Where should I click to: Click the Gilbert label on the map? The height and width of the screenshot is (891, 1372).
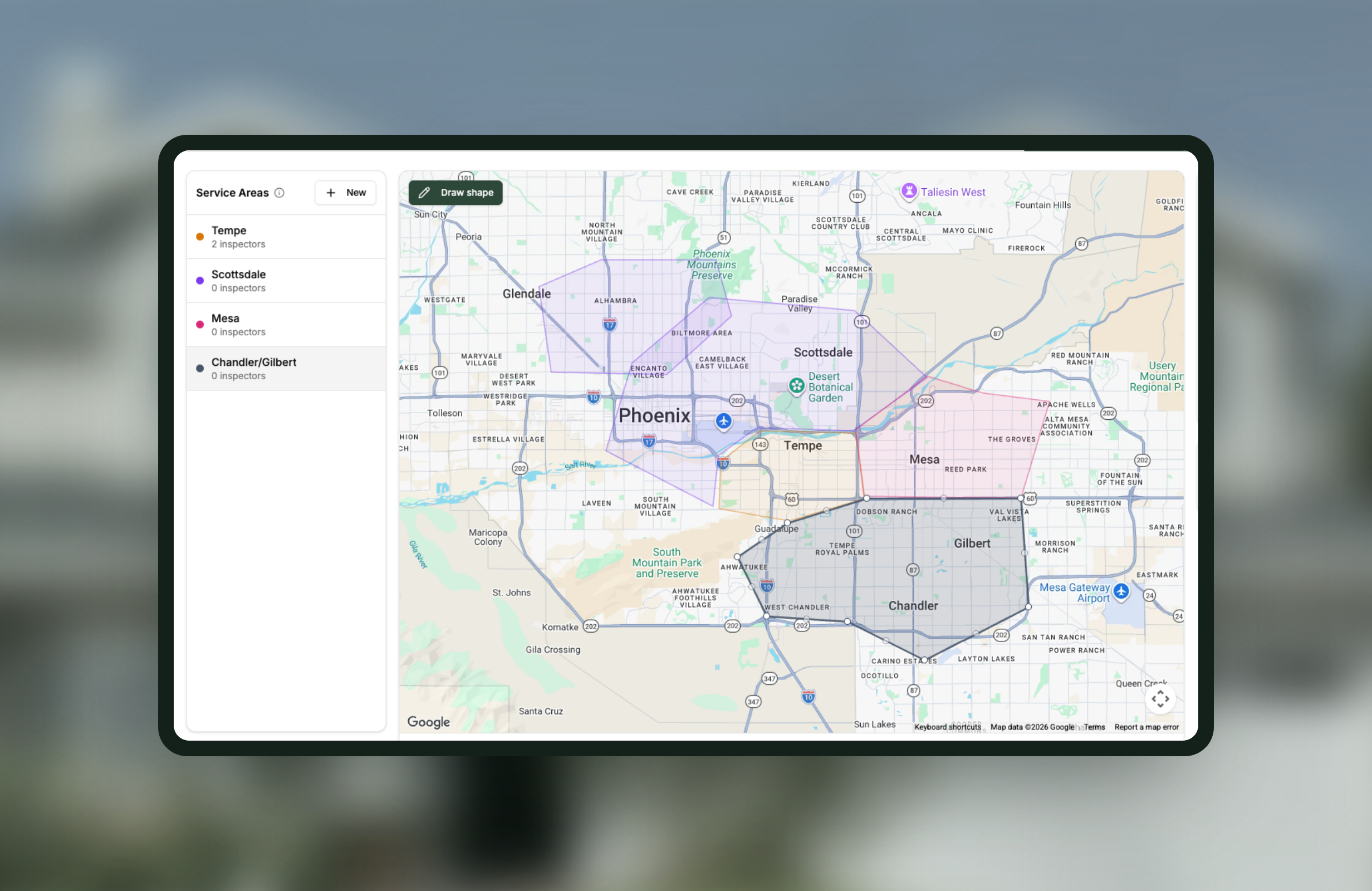tap(972, 544)
